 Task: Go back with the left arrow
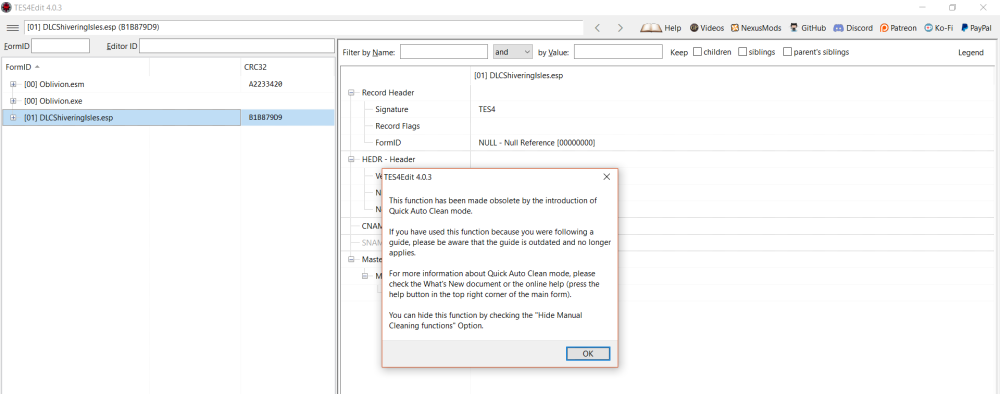click(x=598, y=28)
